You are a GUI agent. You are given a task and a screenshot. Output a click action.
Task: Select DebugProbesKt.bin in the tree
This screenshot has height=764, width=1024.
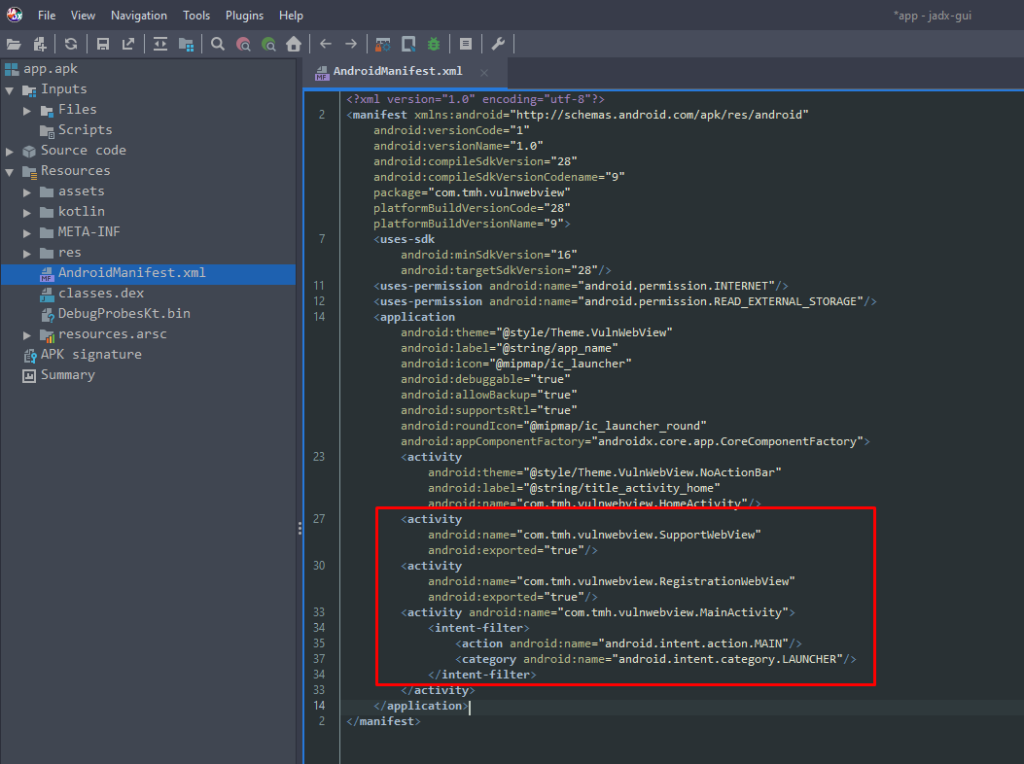point(124,313)
